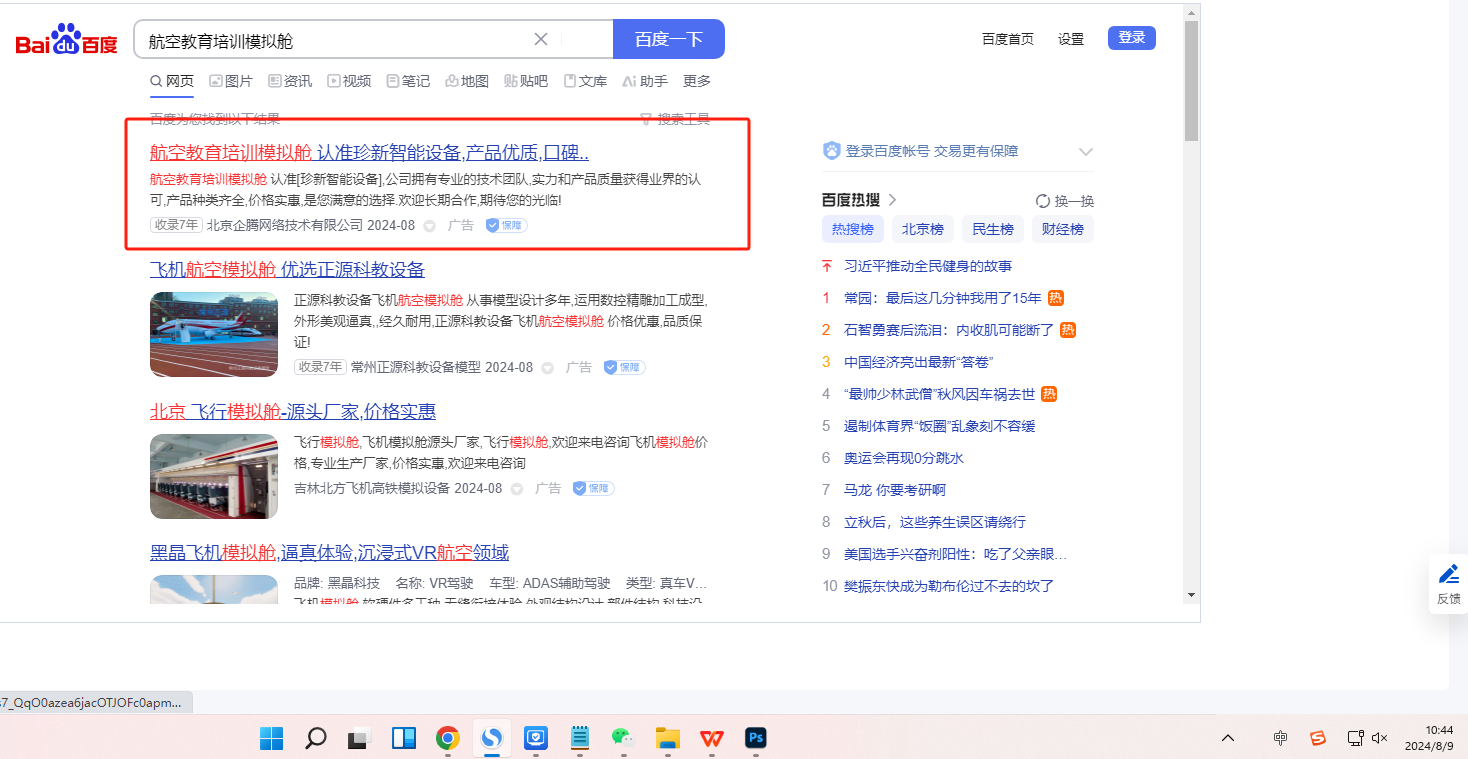
Task: Click the 换一换 refresh icon
Action: [1043, 201]
